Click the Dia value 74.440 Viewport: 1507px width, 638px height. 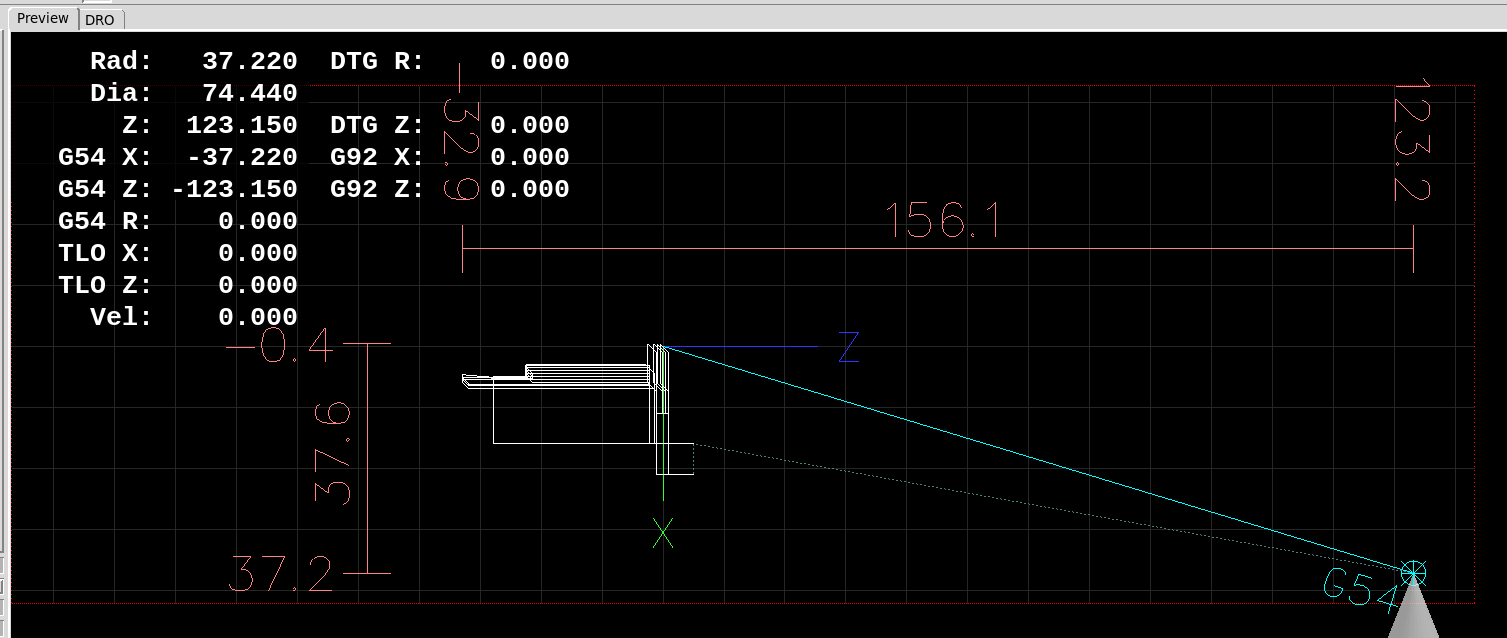point(250,93)
